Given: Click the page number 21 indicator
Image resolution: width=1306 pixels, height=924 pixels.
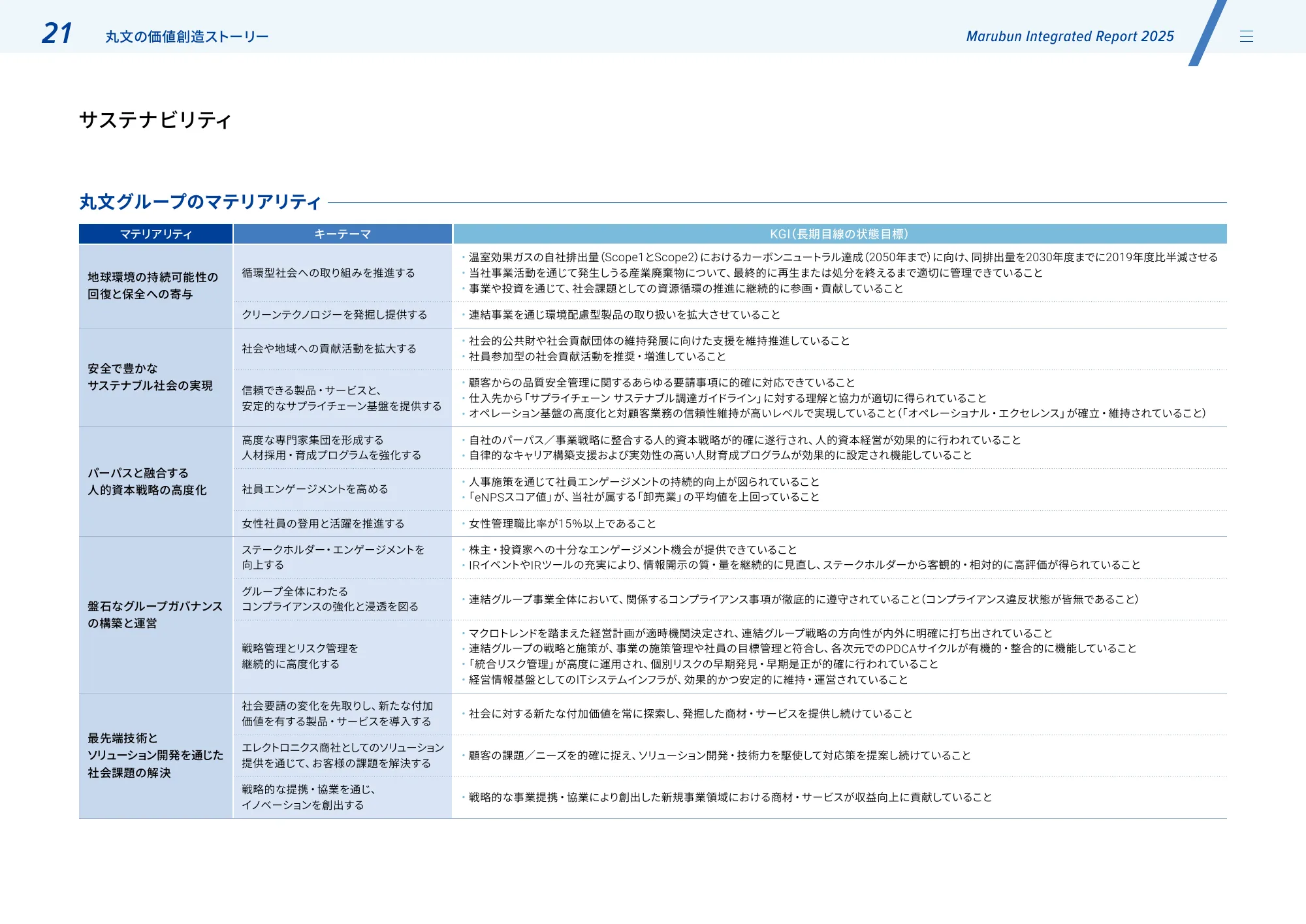Looking at the screenshot, I should point(54,31).
